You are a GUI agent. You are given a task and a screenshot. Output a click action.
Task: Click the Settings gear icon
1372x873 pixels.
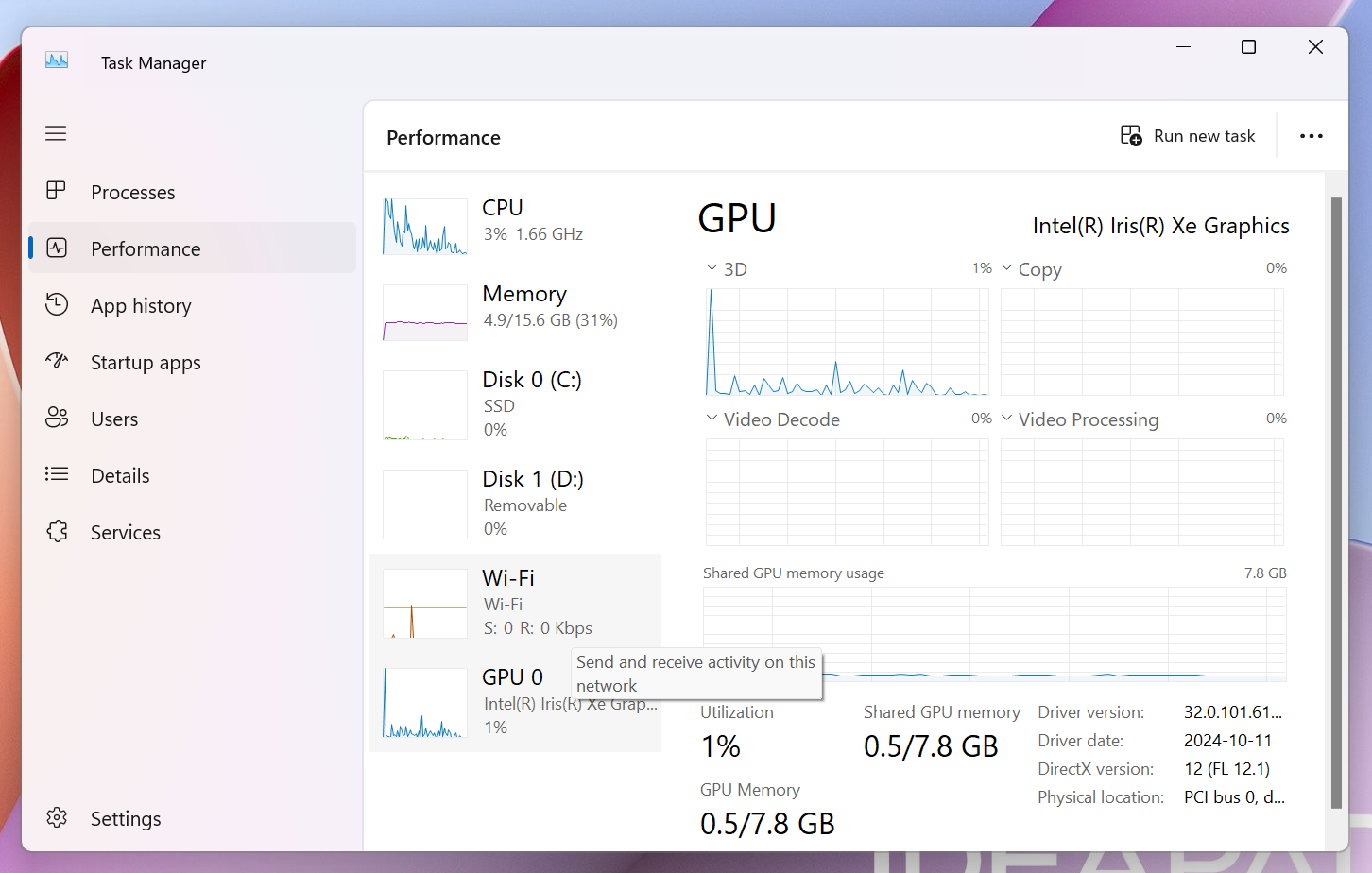tap(57, 817)
